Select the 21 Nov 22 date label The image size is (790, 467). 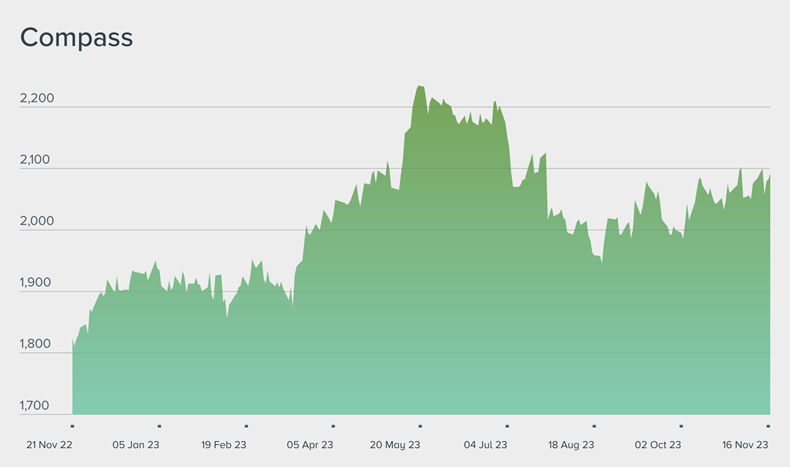(x=50, y=444)
